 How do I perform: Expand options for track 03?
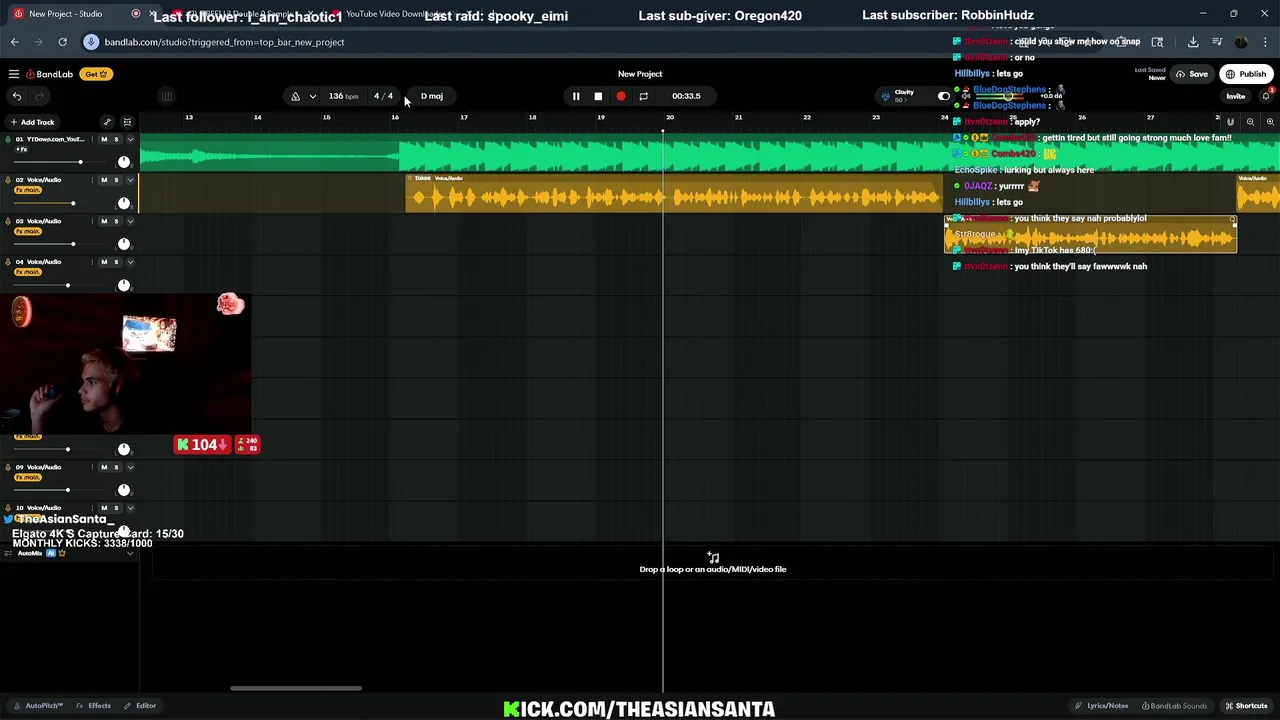click(130, 221)
